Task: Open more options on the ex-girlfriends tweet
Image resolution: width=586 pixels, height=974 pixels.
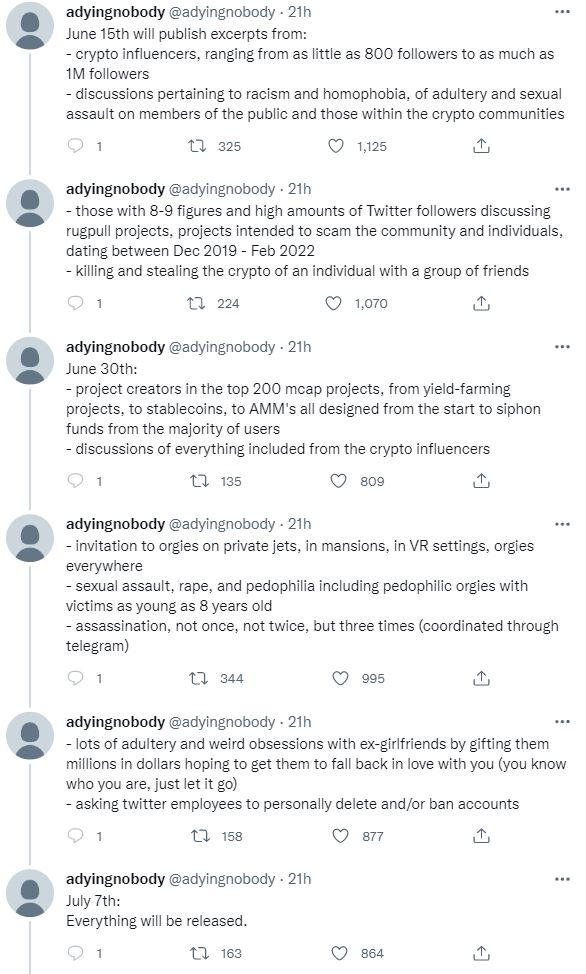Action: (562, 722)
